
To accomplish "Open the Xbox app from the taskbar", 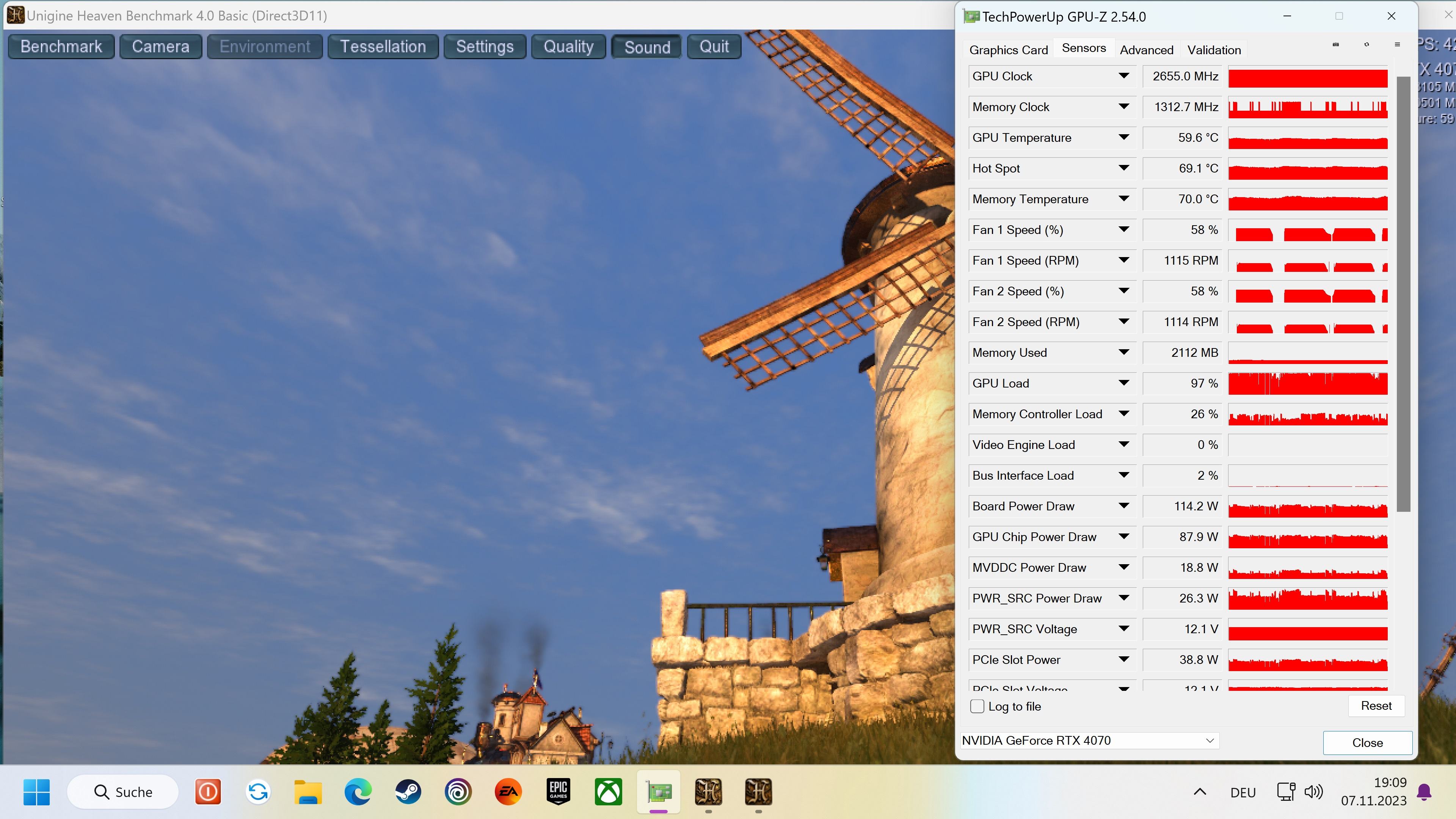I will [608, 792].
